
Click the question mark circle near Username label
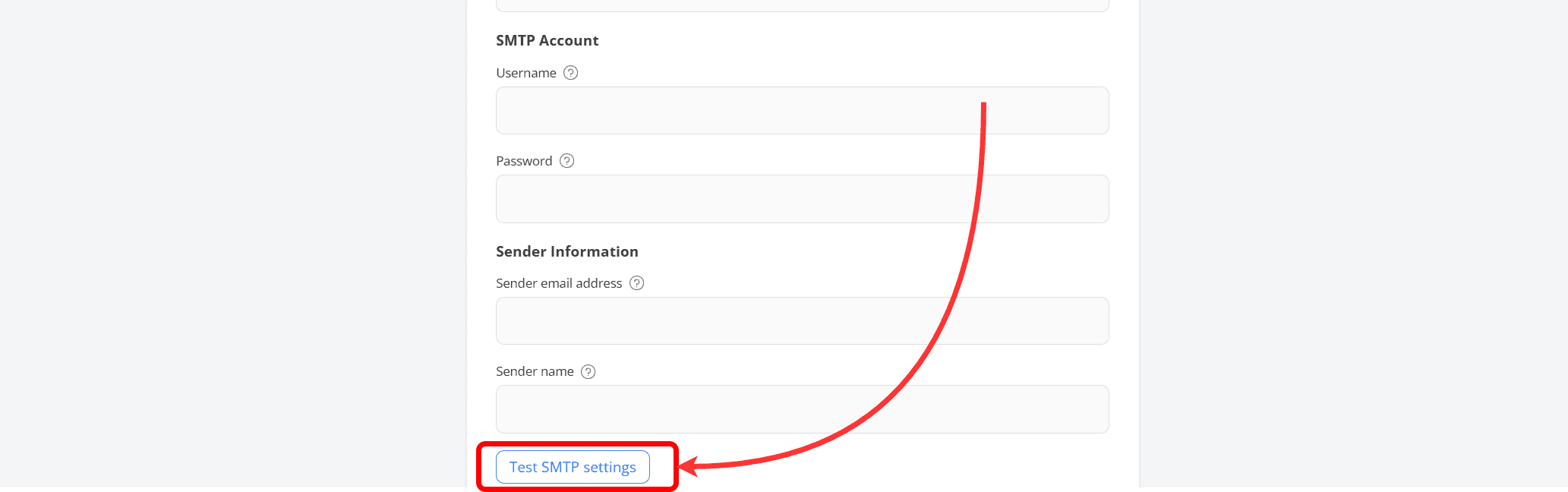[573, 72]
